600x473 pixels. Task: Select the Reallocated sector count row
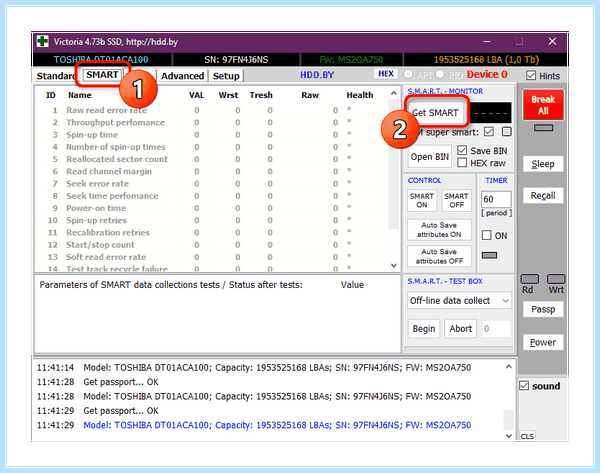(212, 159)
